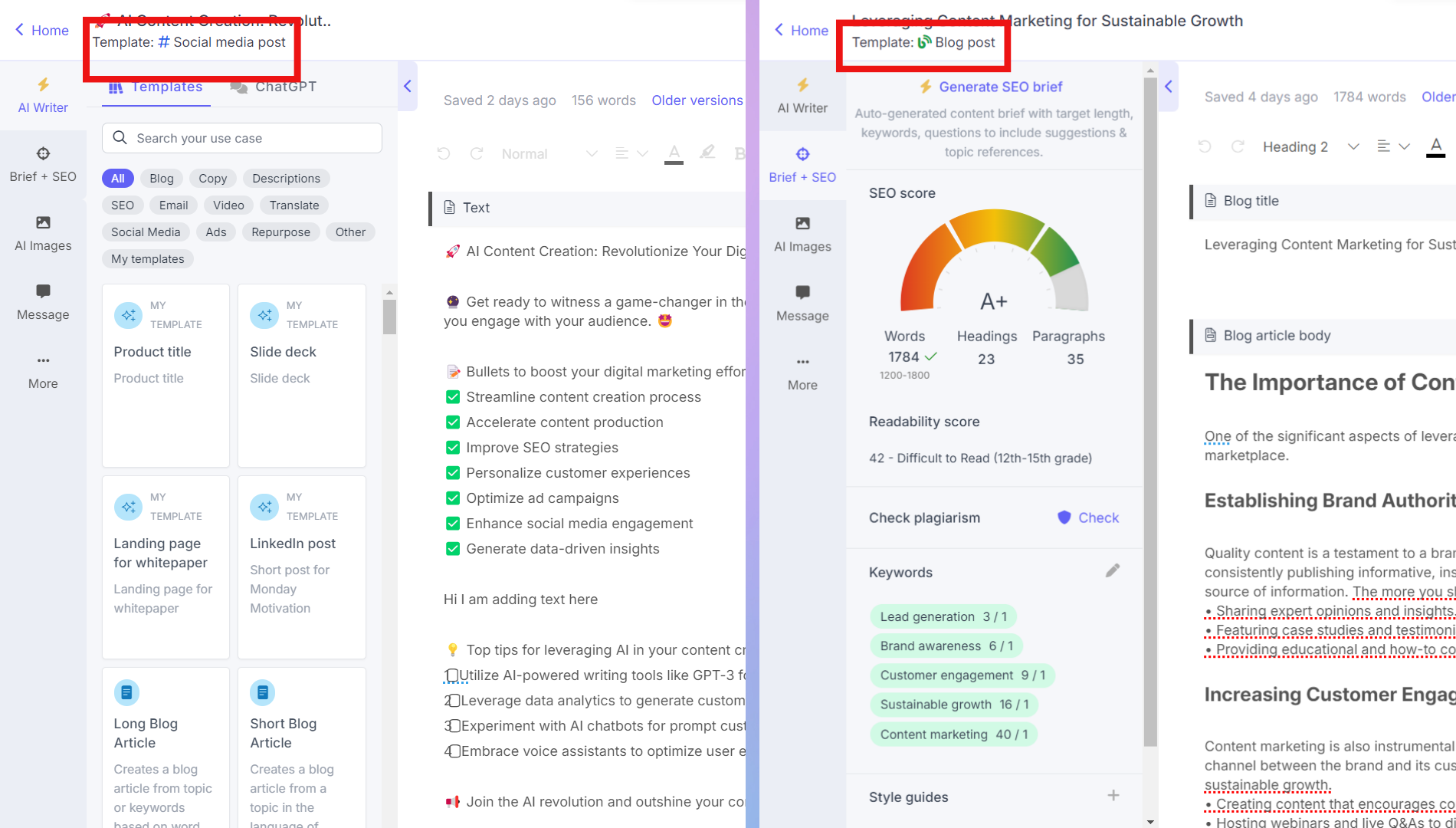1456x828 pixels.
Task: Click the Search your use case field
Action: tap(241, 138)
